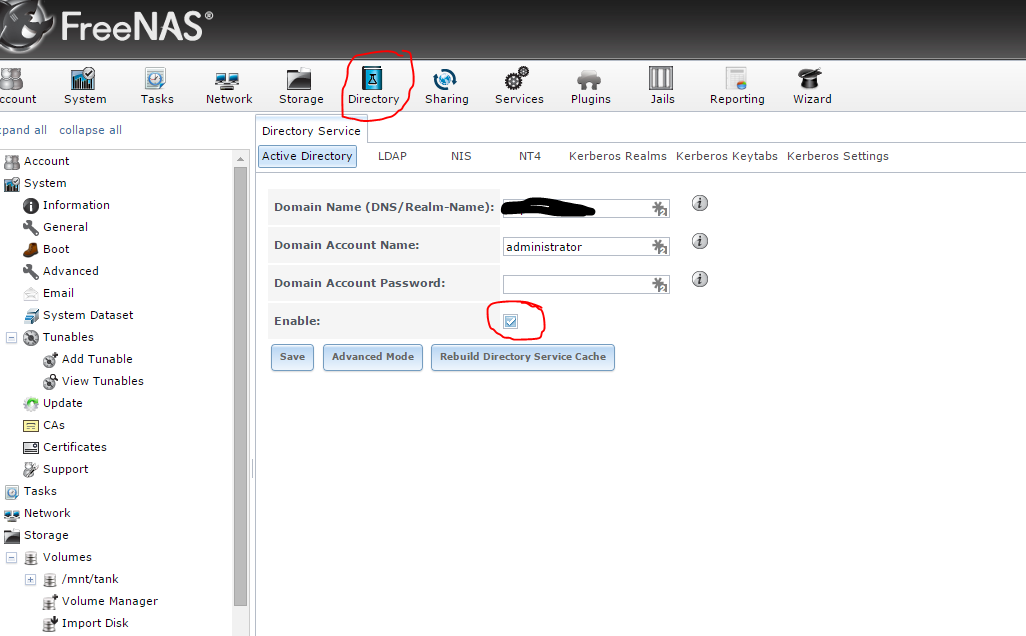
Task: Select the Directory Service tab
Action: pos(311,131)
